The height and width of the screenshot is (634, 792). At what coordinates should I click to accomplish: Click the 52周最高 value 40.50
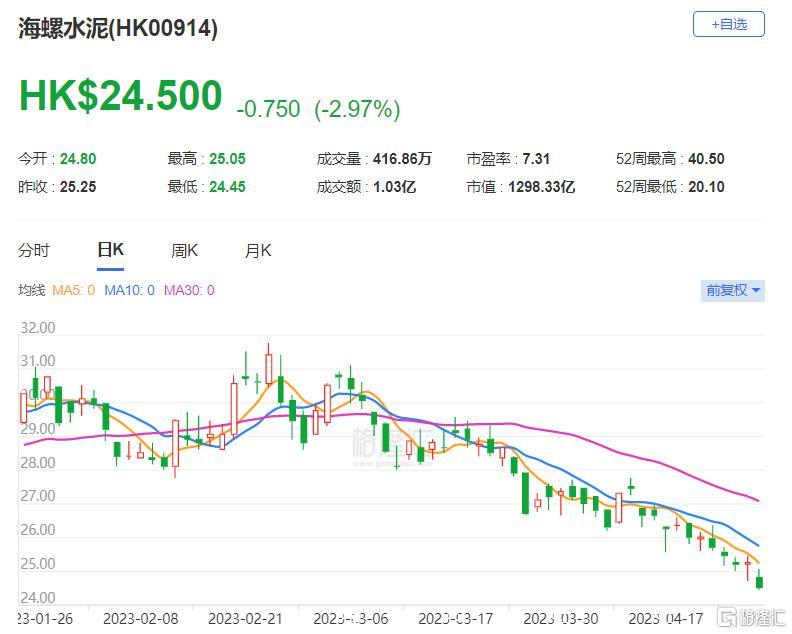706,159
